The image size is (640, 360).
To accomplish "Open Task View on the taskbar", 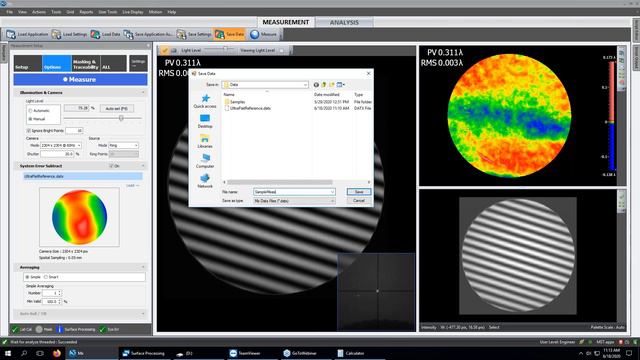I will pyautogui.click(x=40, y=353).
